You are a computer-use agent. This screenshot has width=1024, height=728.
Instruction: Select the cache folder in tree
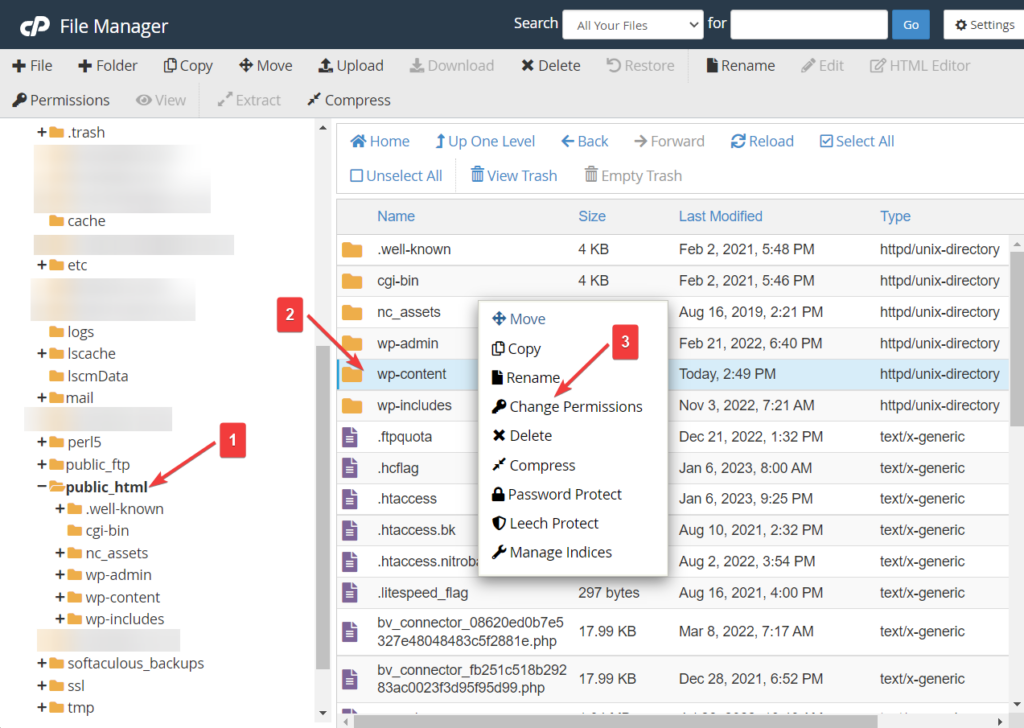point(78,221)
